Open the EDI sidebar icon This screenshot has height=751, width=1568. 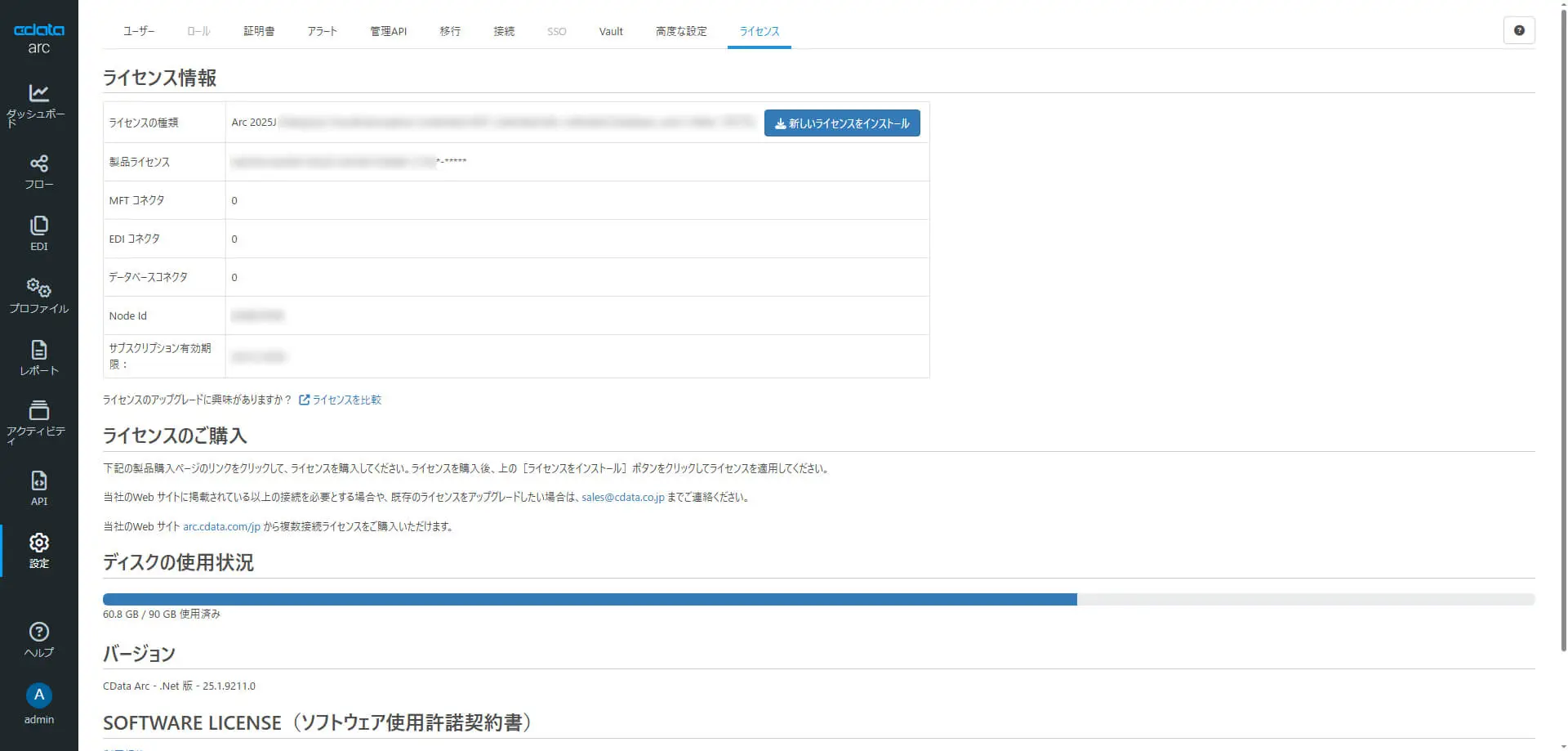pos(38,226)
